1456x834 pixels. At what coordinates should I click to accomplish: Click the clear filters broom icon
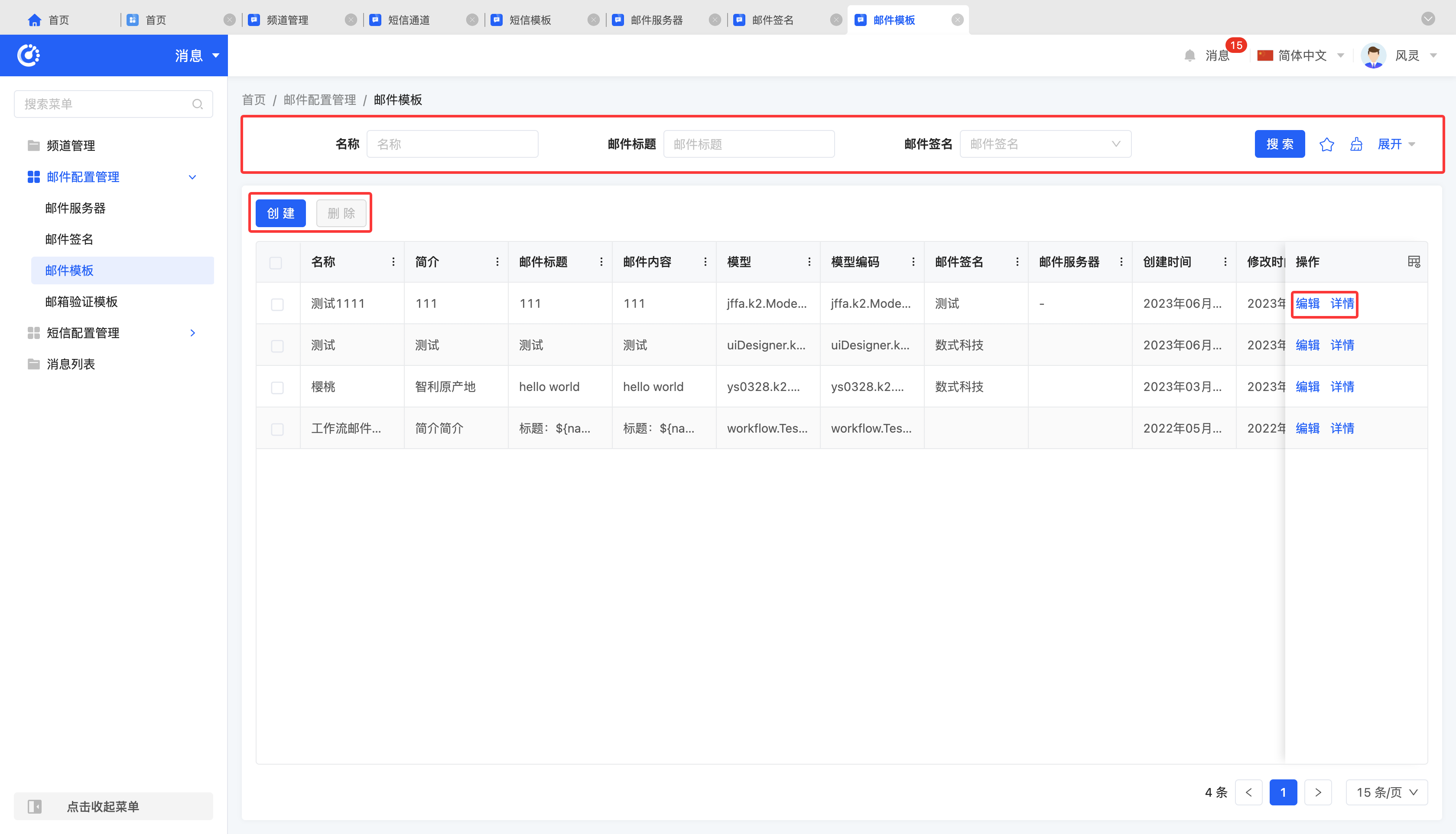[x=1356, y=144]
